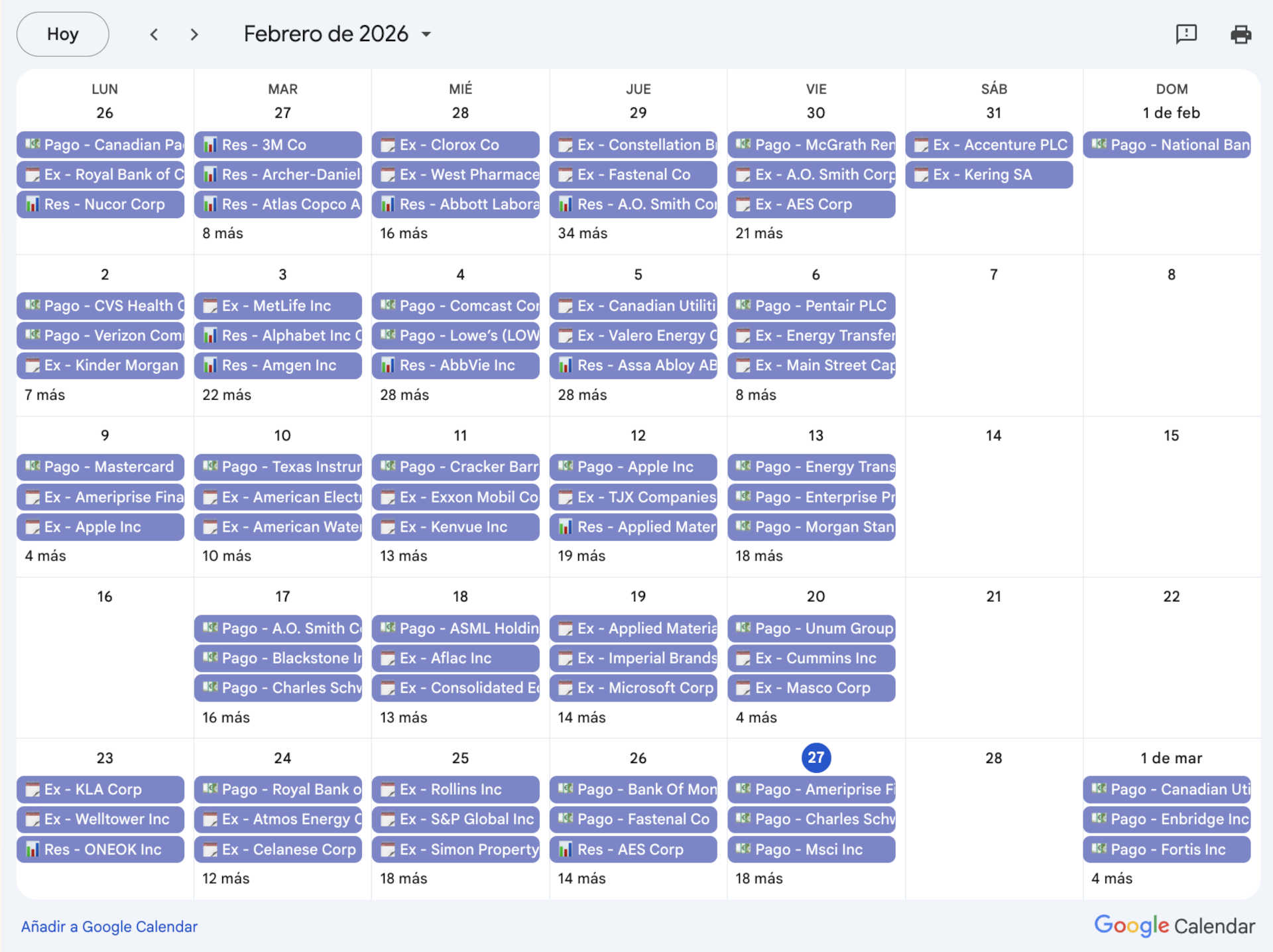Show the '18 más' events on the 27th

[758, 878]
